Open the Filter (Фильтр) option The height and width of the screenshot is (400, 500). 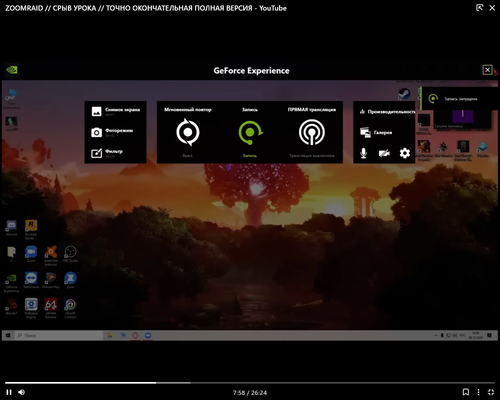click(x=107, y=153)
